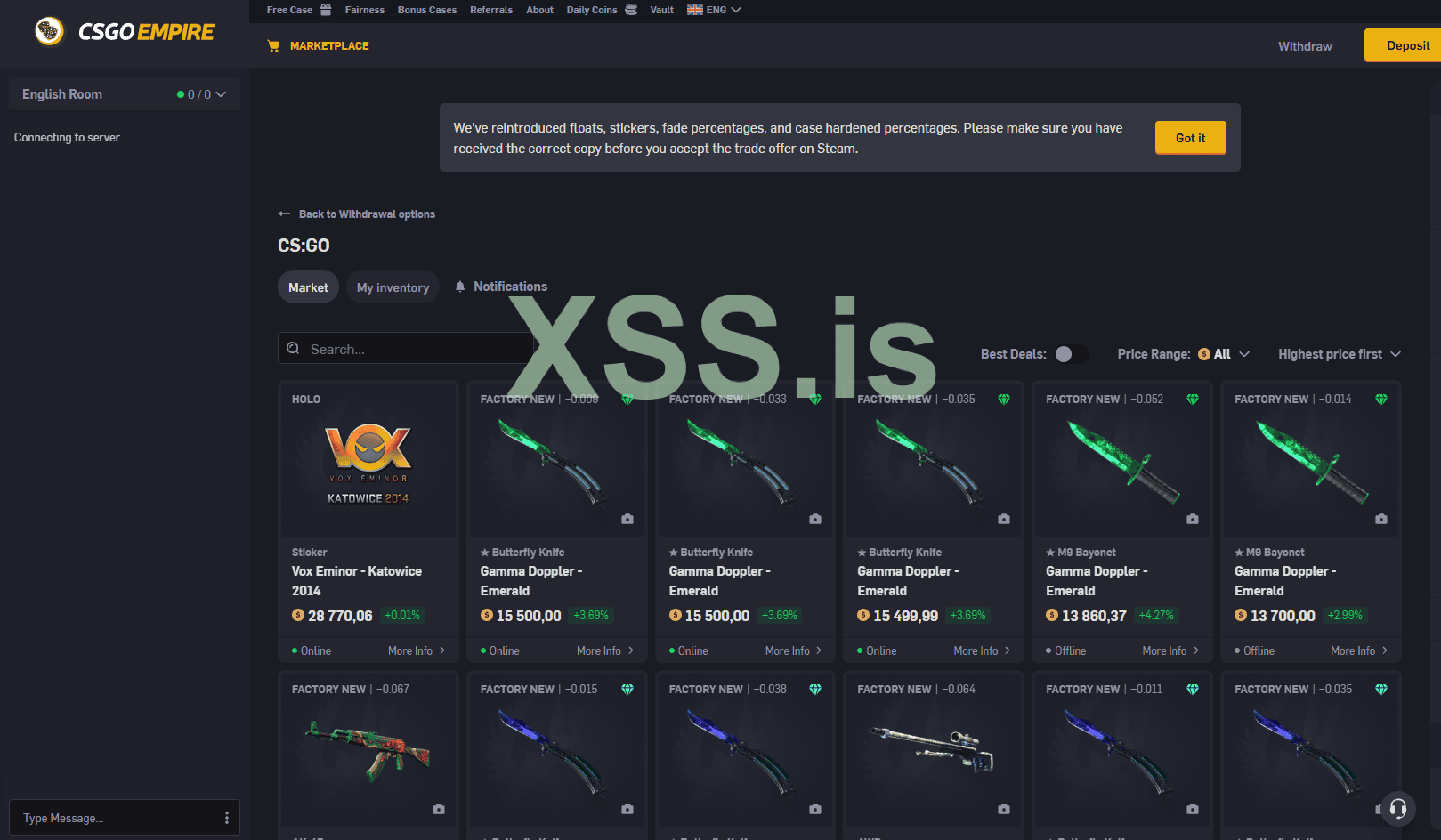Open the Bonus Cases menu item
This screenshot has height=840, width=1441.
click(427, 10)
